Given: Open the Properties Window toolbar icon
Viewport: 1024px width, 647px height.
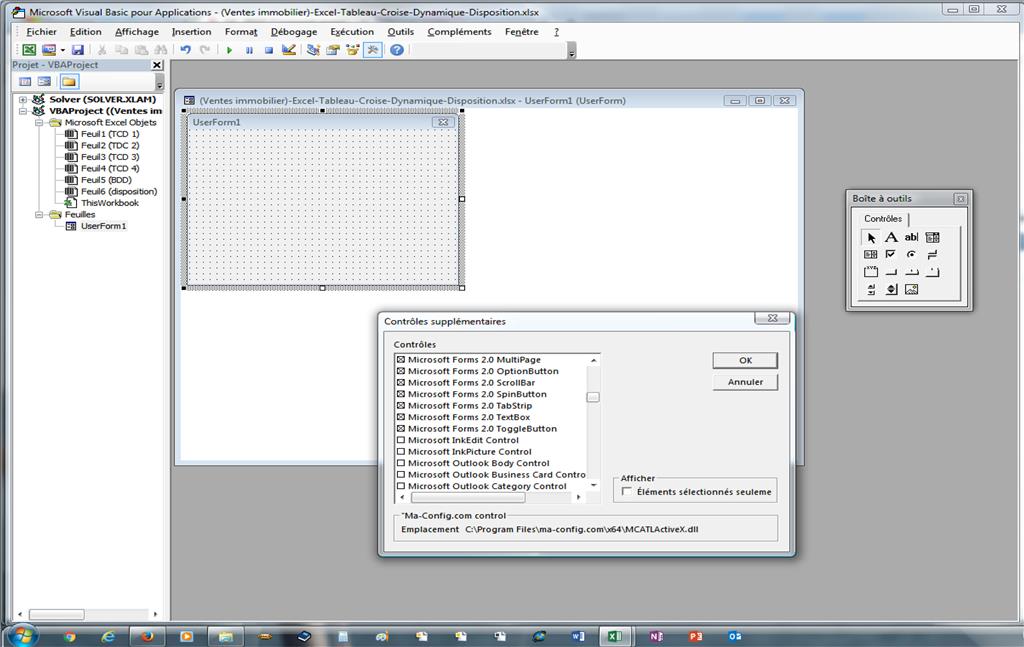Looking at the screenshot, I should [333, 50].
